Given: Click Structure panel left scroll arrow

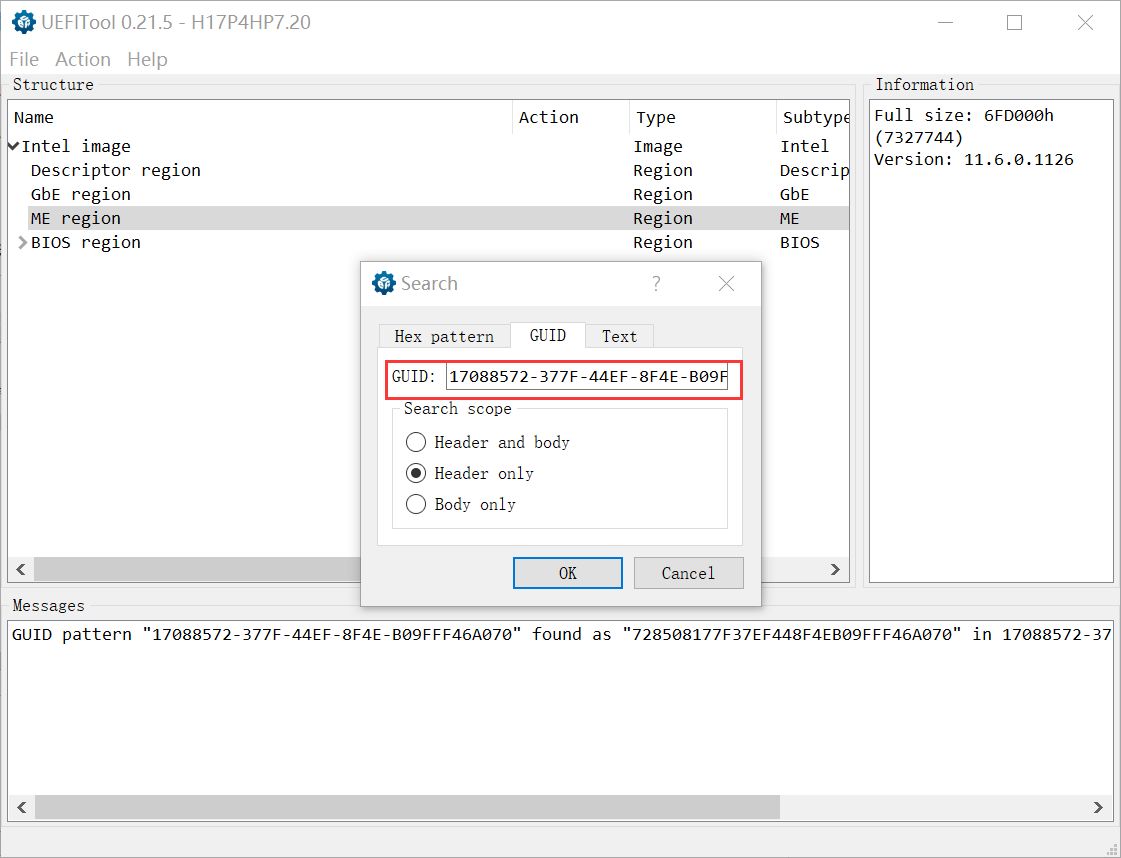Looking at the screenshot, I should [x=21, y=569].
